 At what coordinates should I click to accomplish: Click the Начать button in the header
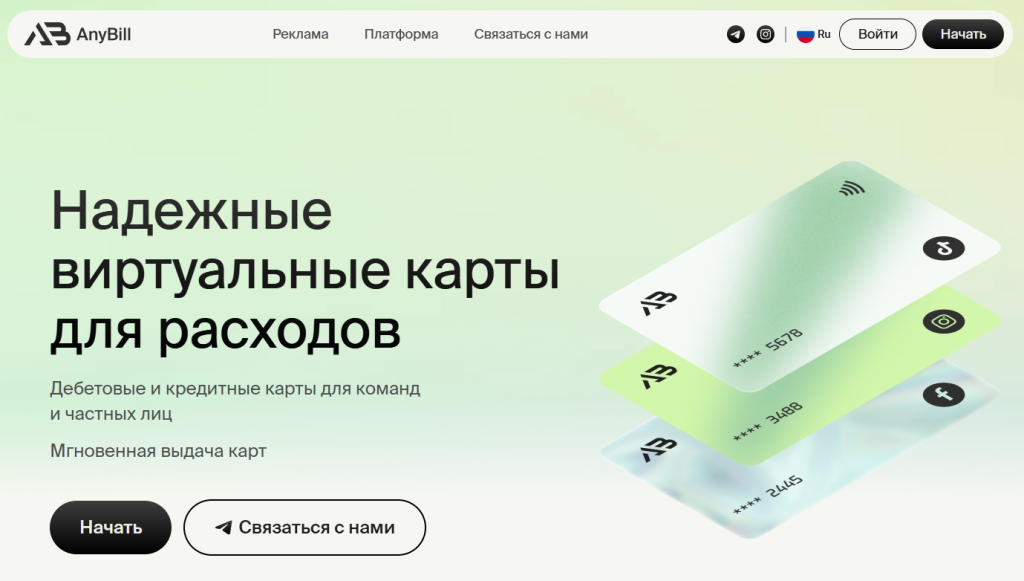[x=963, y=34]
